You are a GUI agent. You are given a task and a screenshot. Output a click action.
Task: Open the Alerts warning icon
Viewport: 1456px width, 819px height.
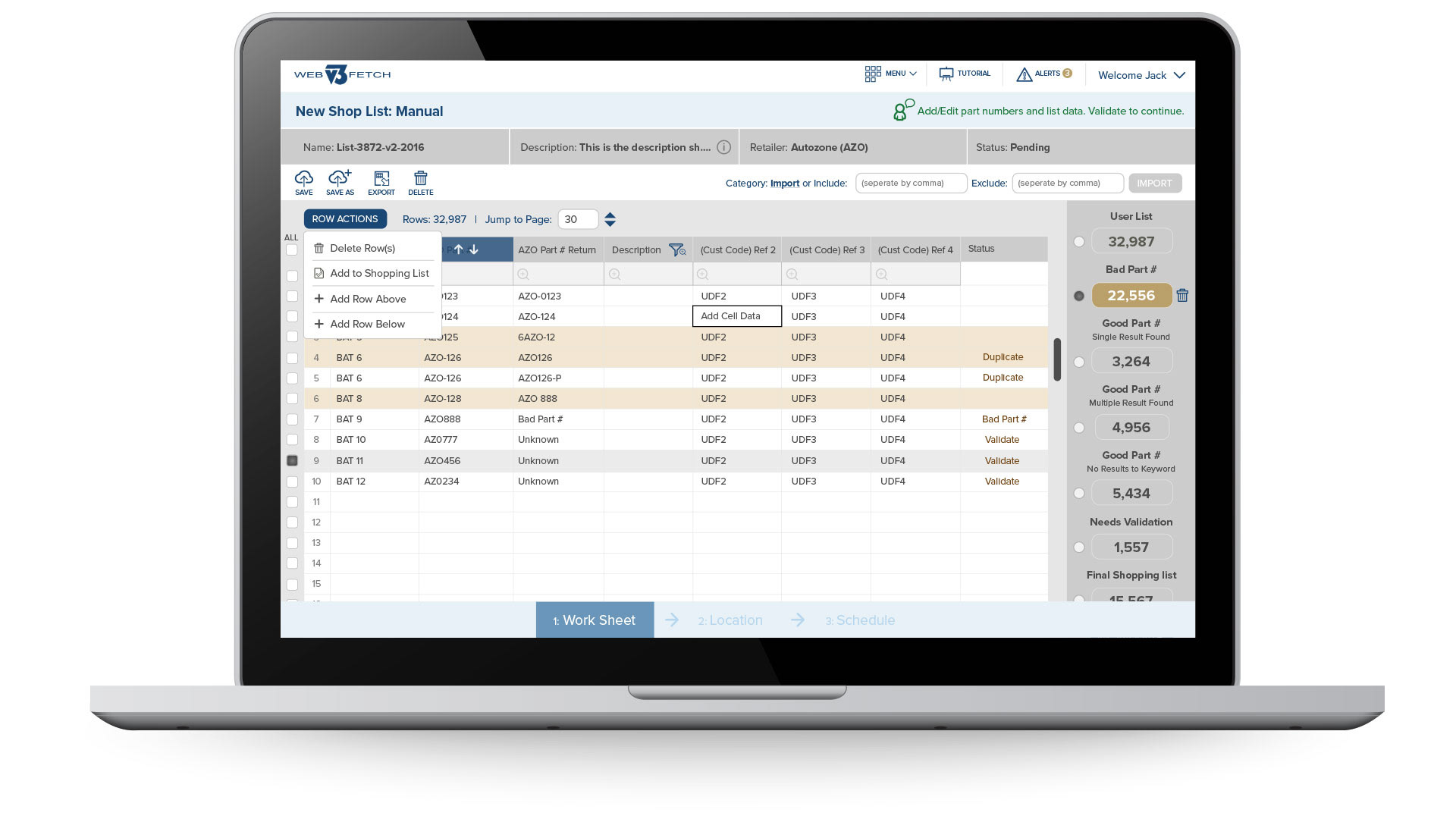pyautogui.click(x=1025, y=74)
